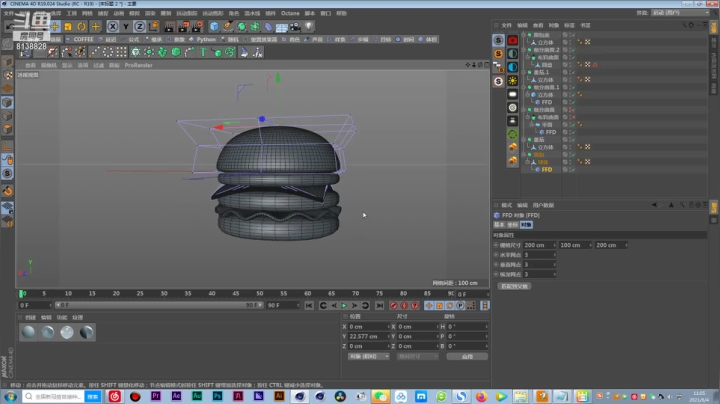Select the Scale tool in top toolbar
This screenshot has width=720, height=404.
68,27
